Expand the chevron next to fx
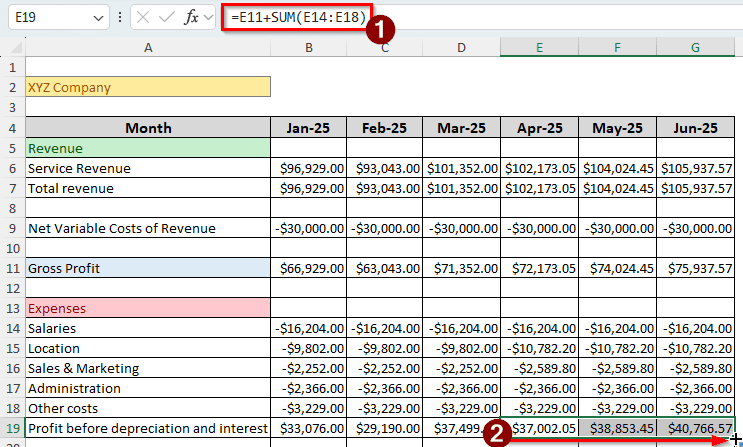This screenshot has height=447, width=743. (x=210, y=18)
